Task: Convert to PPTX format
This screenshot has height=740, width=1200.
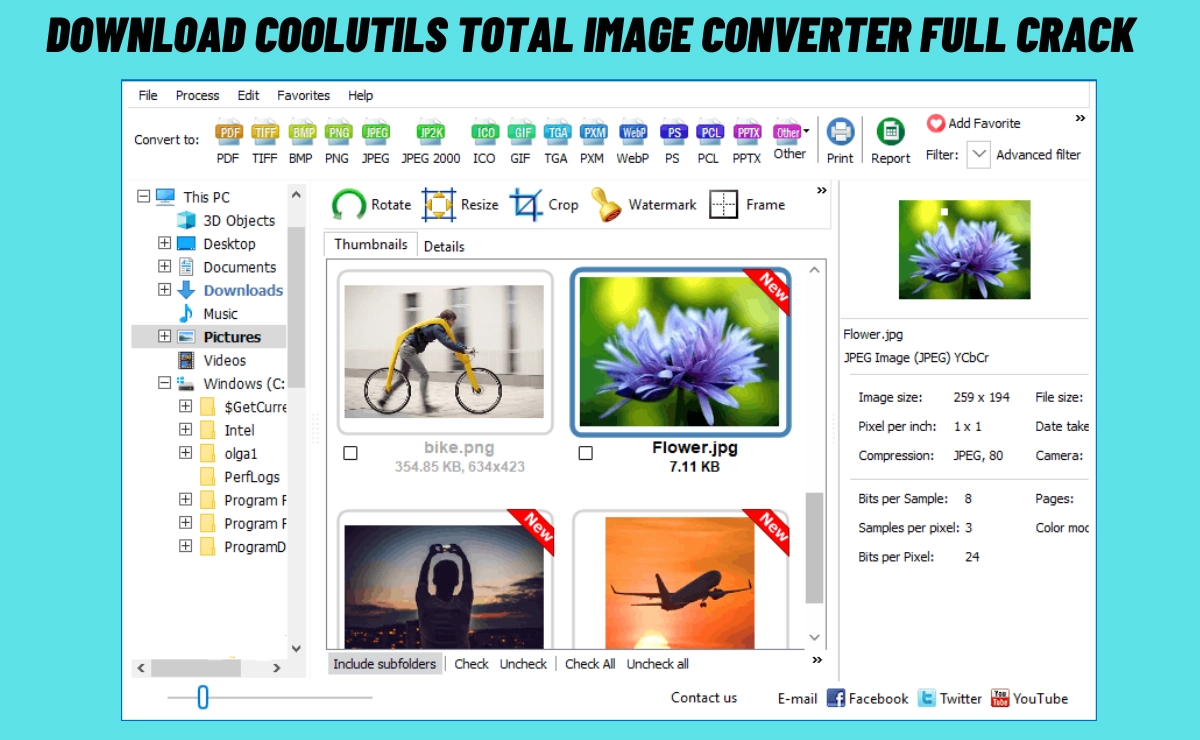Action: tap(747, 142)
